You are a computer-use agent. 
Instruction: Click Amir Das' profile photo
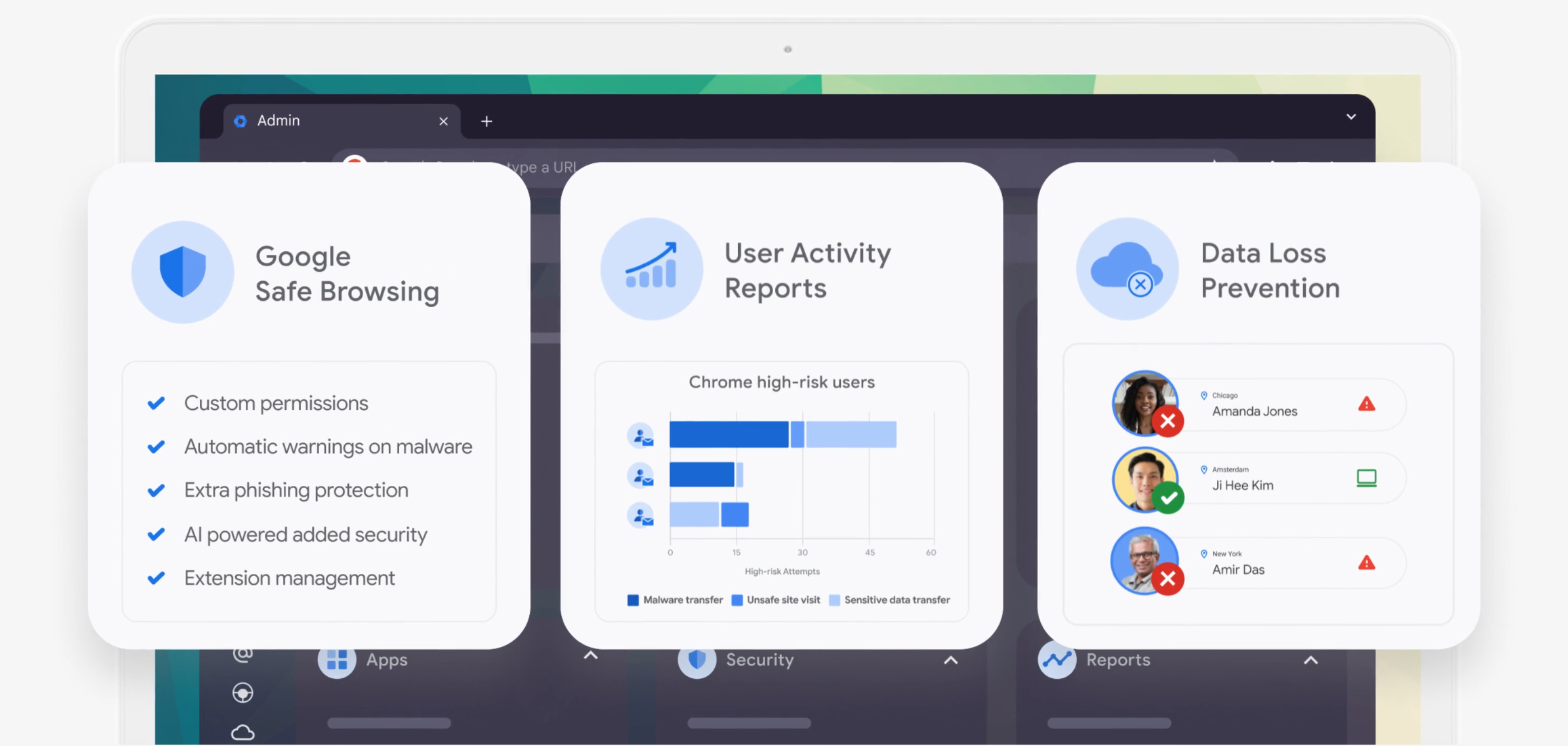1144,561
